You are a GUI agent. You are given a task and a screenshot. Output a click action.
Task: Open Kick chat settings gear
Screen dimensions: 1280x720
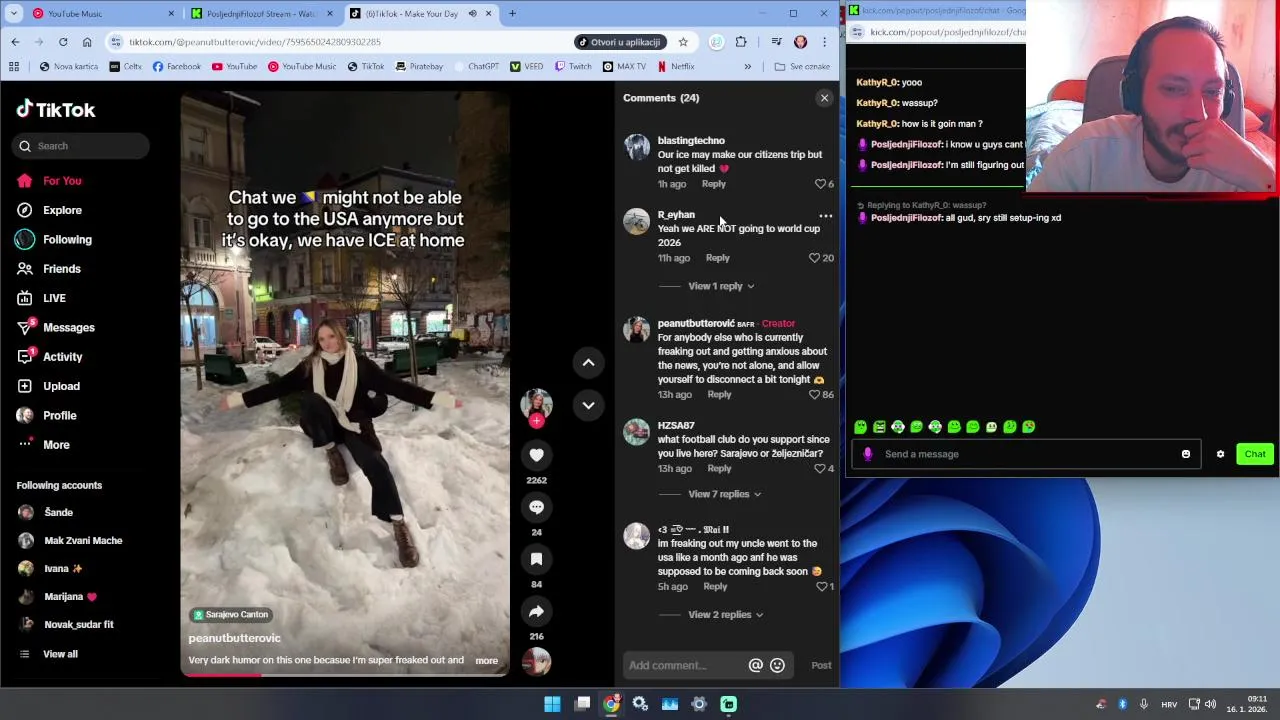click(x=1220, y=454)
